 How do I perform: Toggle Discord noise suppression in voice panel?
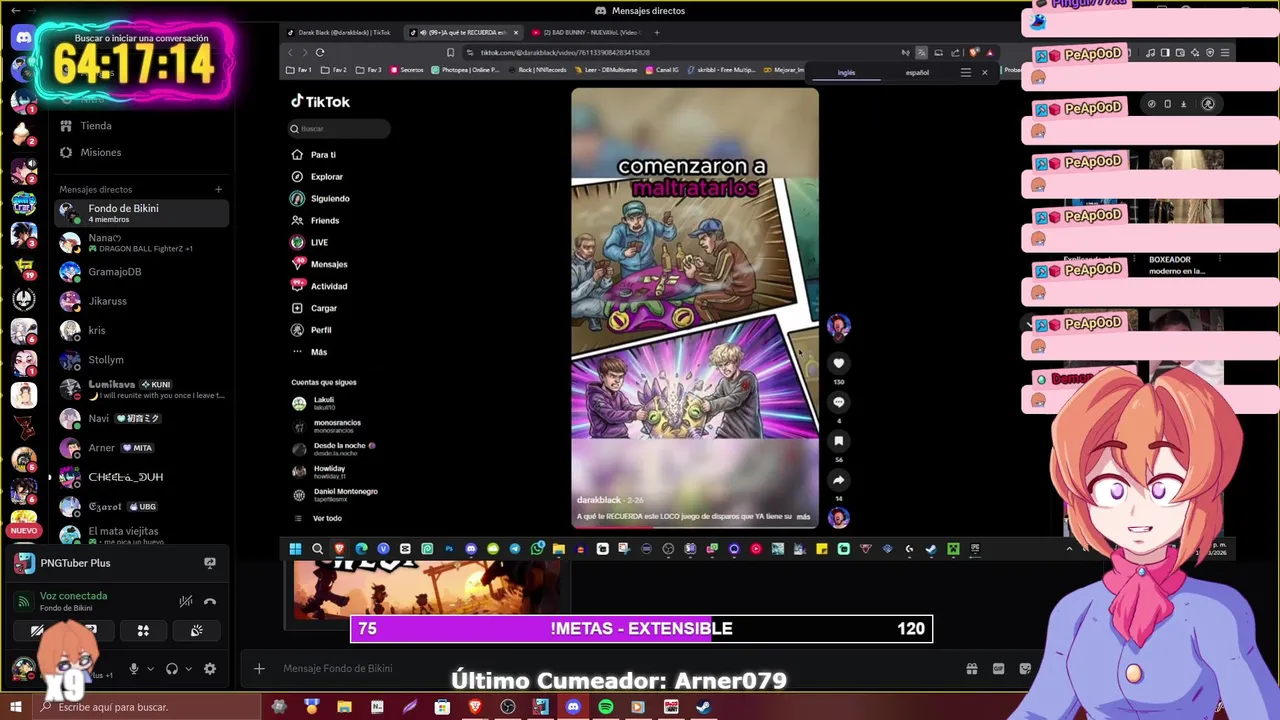click(186, 602)
